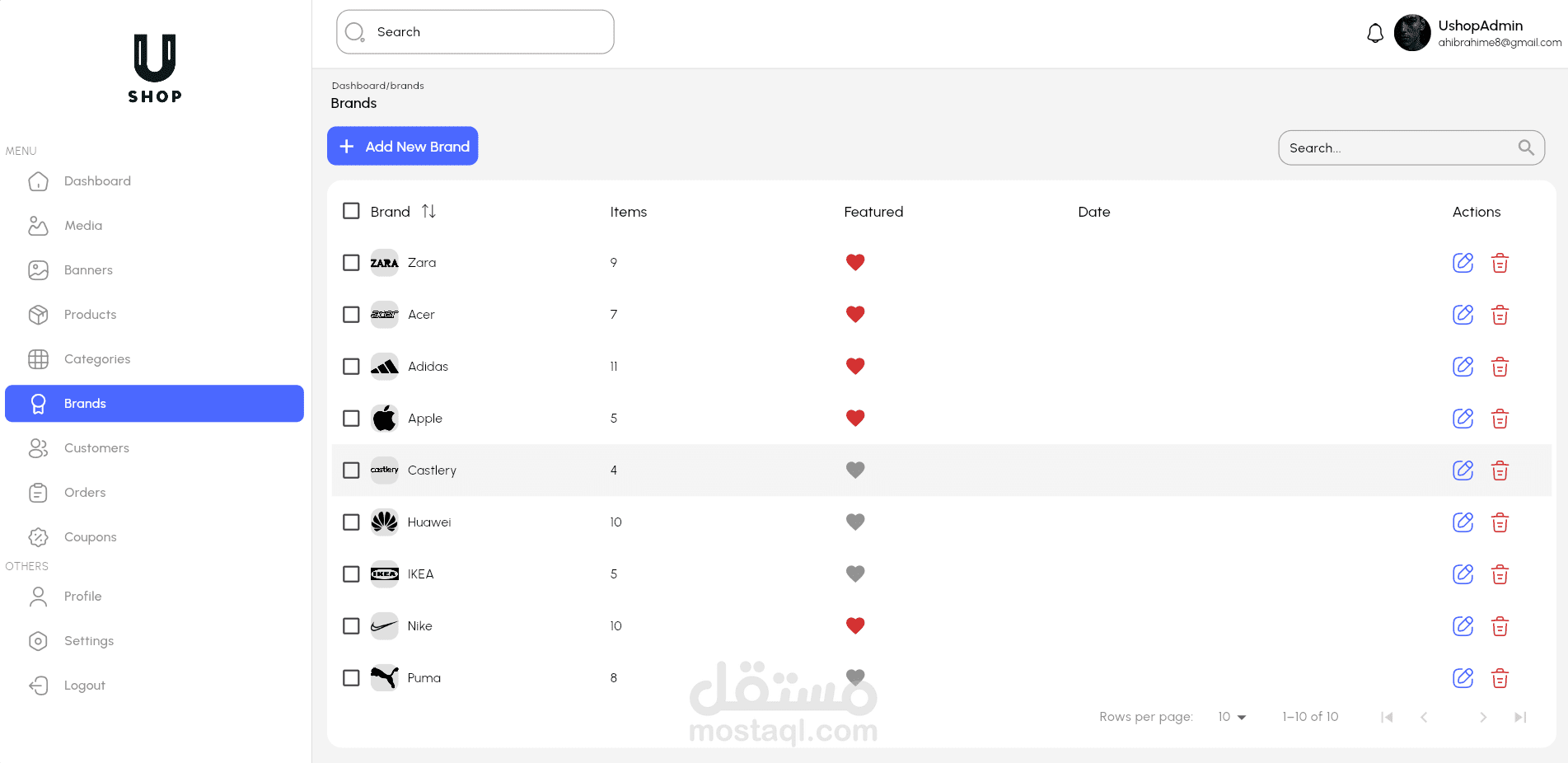Delete the Zara brand
This screenshot has width=1568, height=763.
pos(1500,263)
